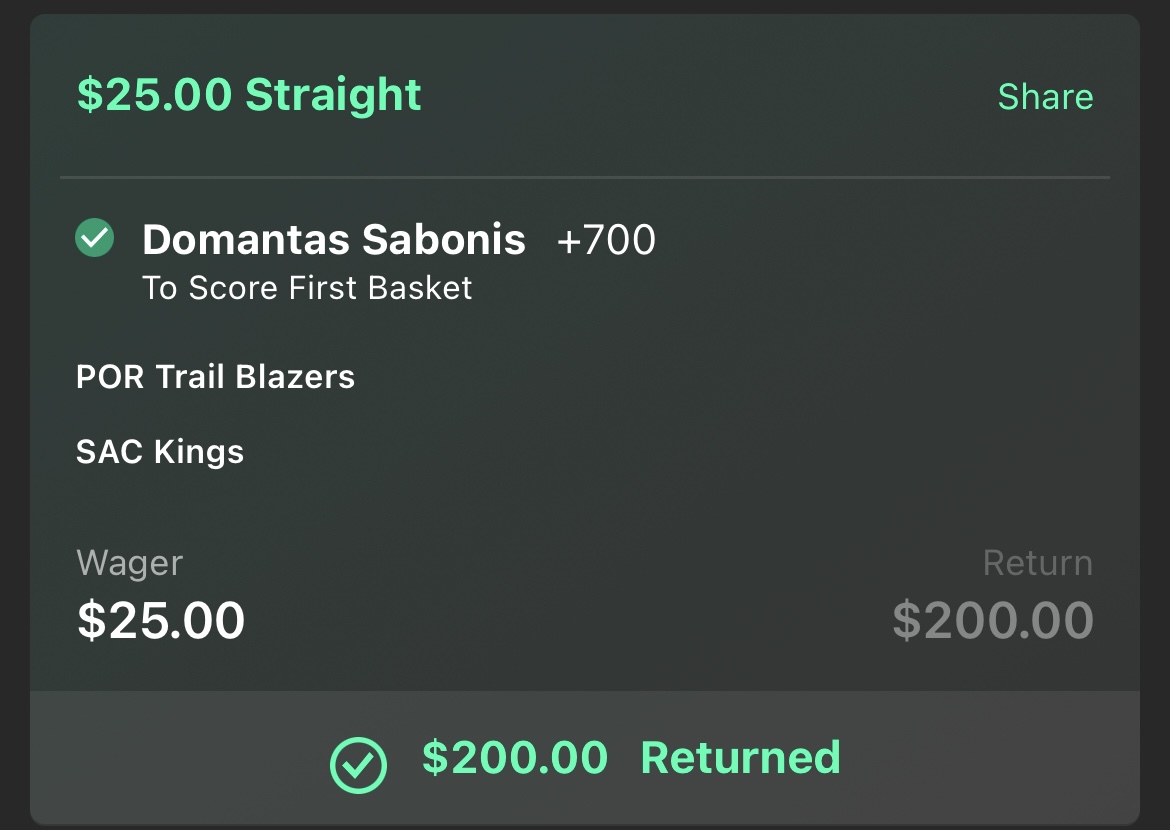This screenshot has height=830, width=1170.
Task: Select the $25.00 Straight heading
Action: (249, 96)
